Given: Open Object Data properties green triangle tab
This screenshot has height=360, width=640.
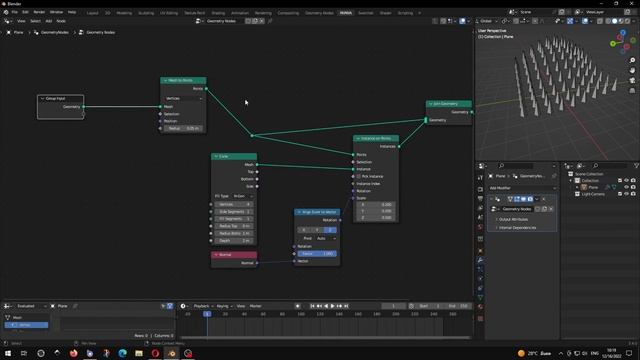Looking at the screenshot, I should click(480, 298).
